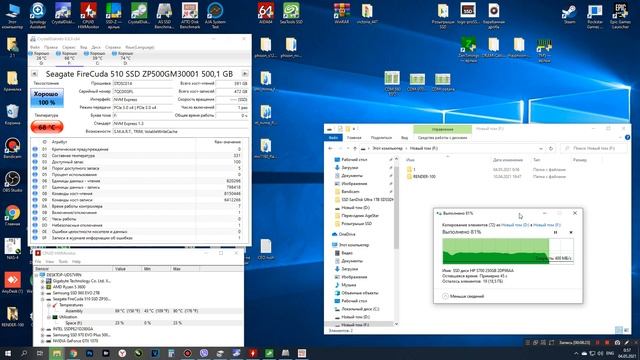The height and width of the screenshot is (360, 640).
Task: Open the Tools menu in HWMonitor
Action: tap(63, 262)
